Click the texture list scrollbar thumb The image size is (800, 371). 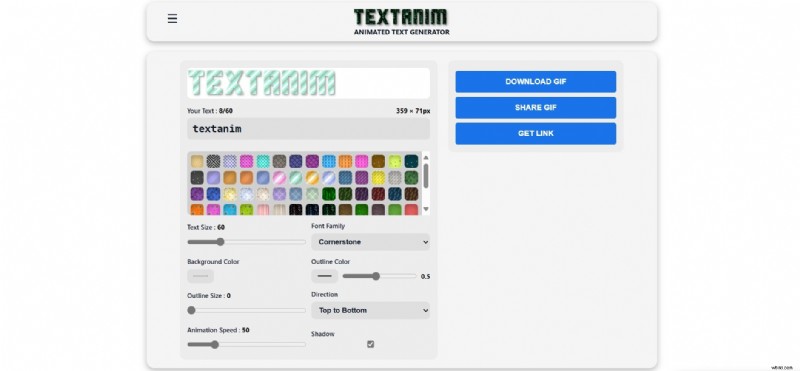[426, 176]
